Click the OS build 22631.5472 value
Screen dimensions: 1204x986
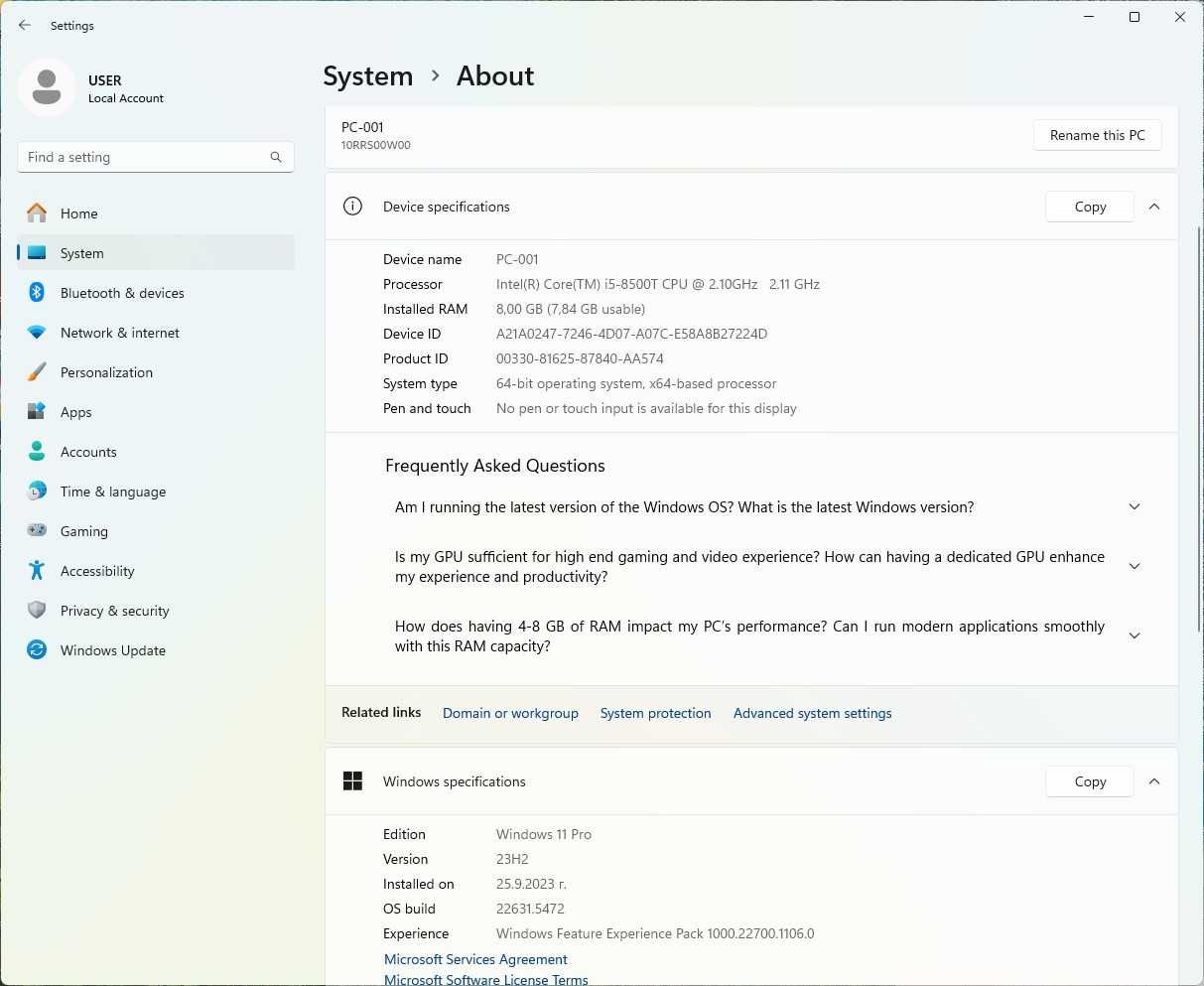tap(530, 909)
